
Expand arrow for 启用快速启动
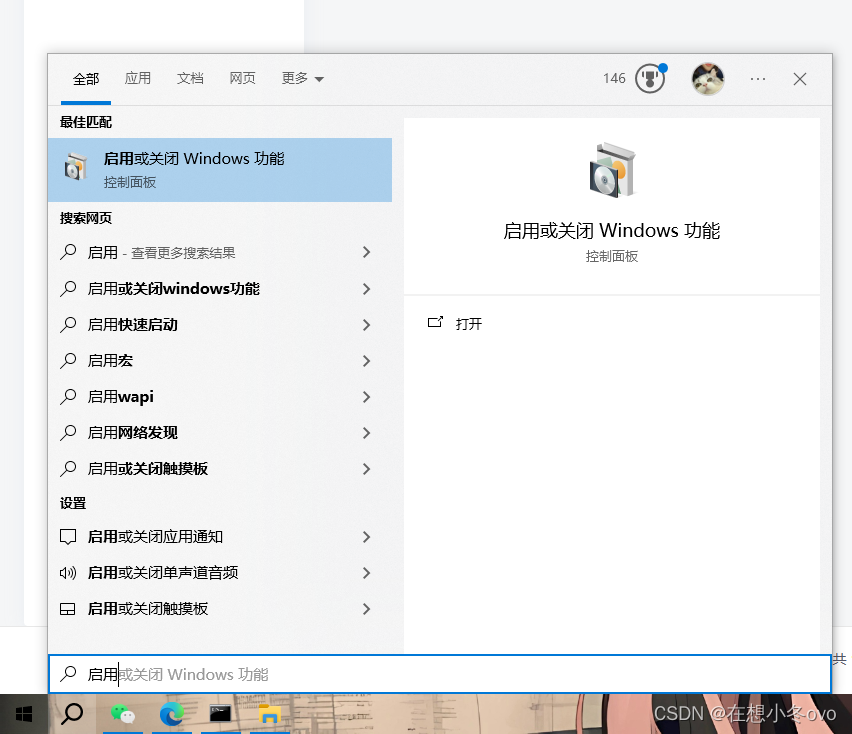click(367, 325)
